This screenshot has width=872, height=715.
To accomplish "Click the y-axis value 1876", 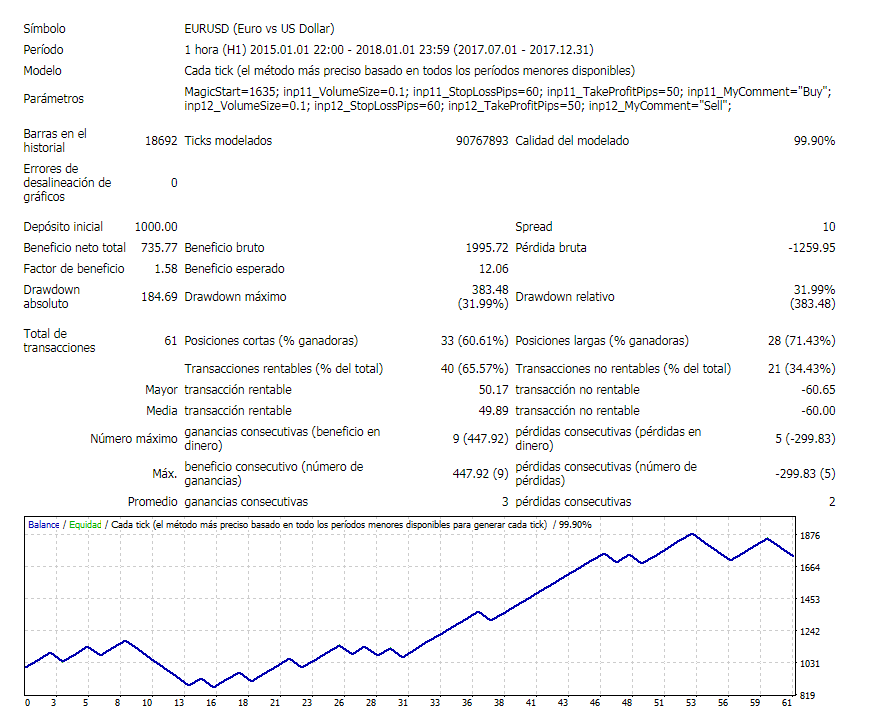I will click(810, 536).
